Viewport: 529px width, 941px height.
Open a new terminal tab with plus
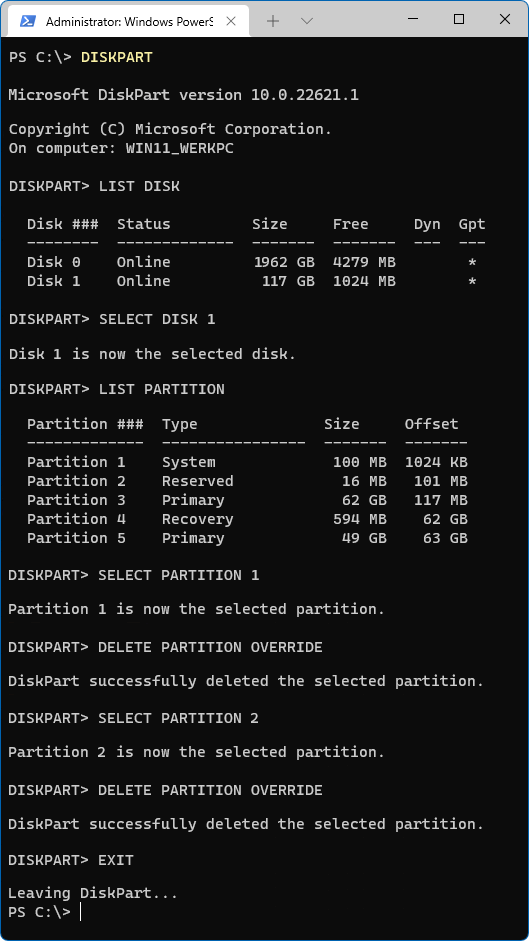click(x=273, y=21)
